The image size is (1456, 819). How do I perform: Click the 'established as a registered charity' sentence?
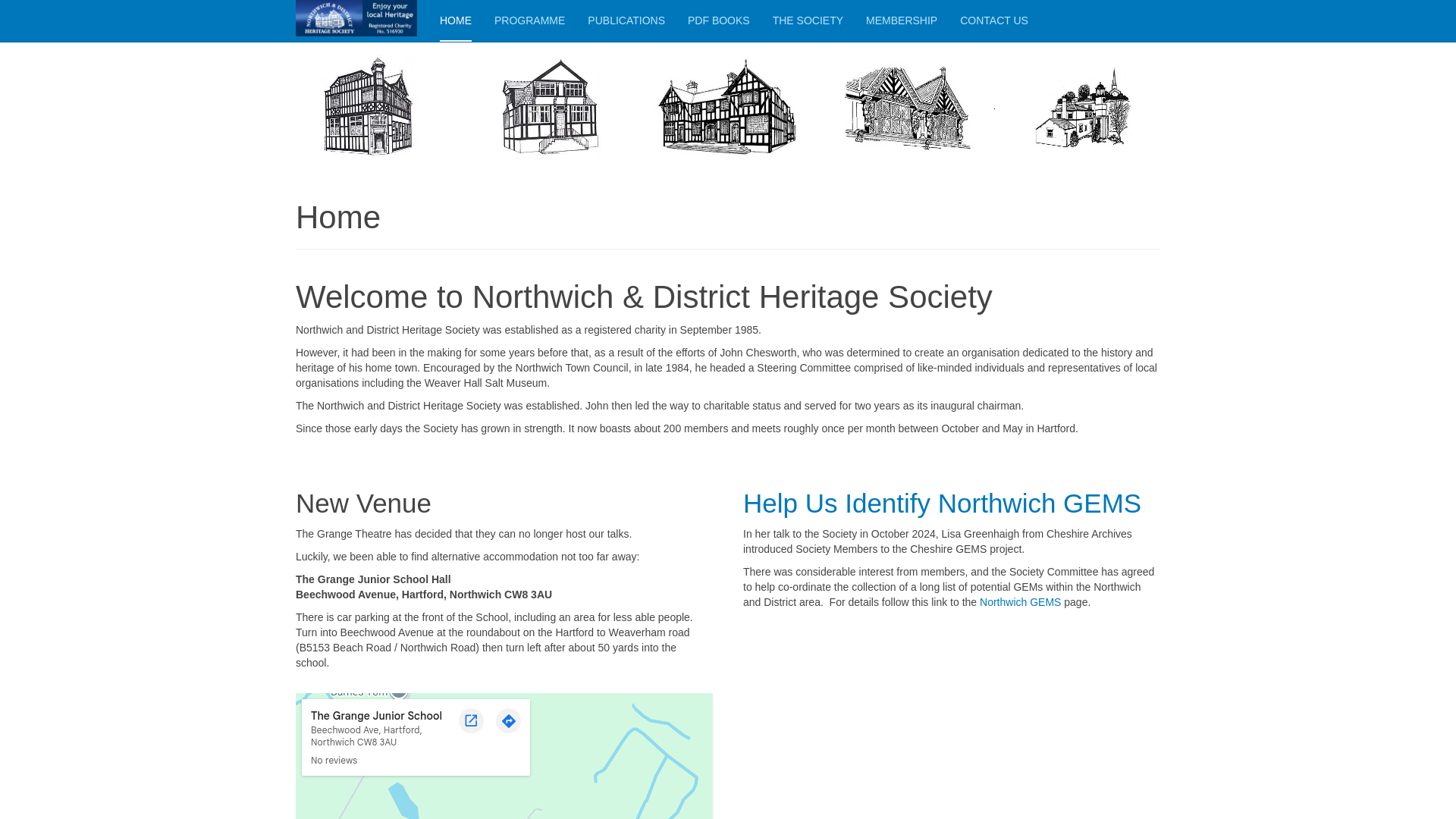pos(529,330)
